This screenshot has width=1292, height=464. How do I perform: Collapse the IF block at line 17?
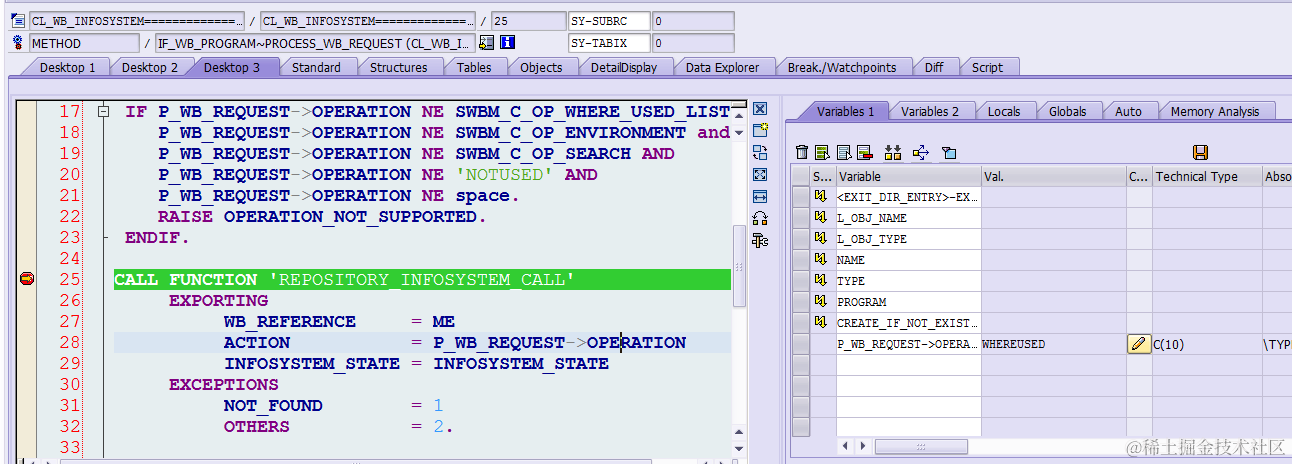pyautogui.click(x=102, y=112)
